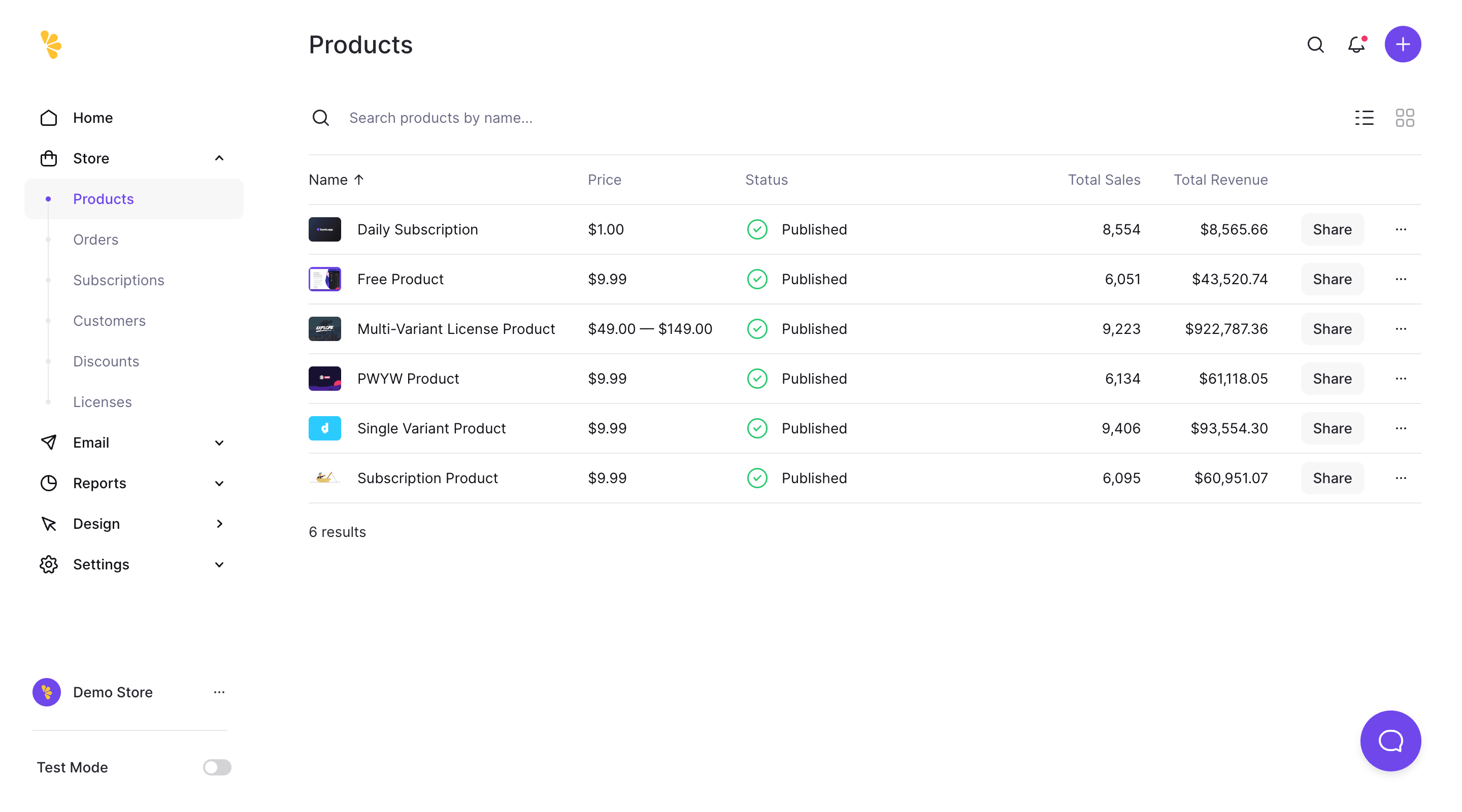Click the green Published status icon for PWYW Product
Screen dimensions: 1462x812
point(757,379)
